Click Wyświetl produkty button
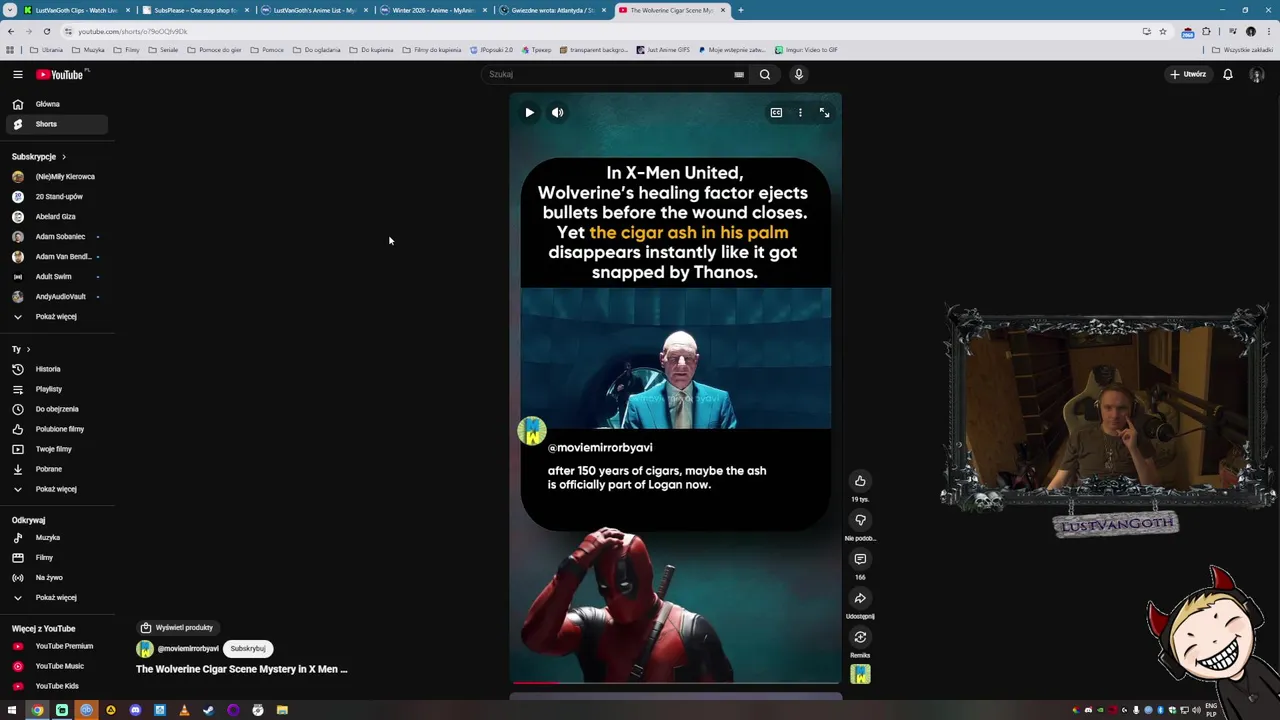The image size is (1280, 720). 177,627
